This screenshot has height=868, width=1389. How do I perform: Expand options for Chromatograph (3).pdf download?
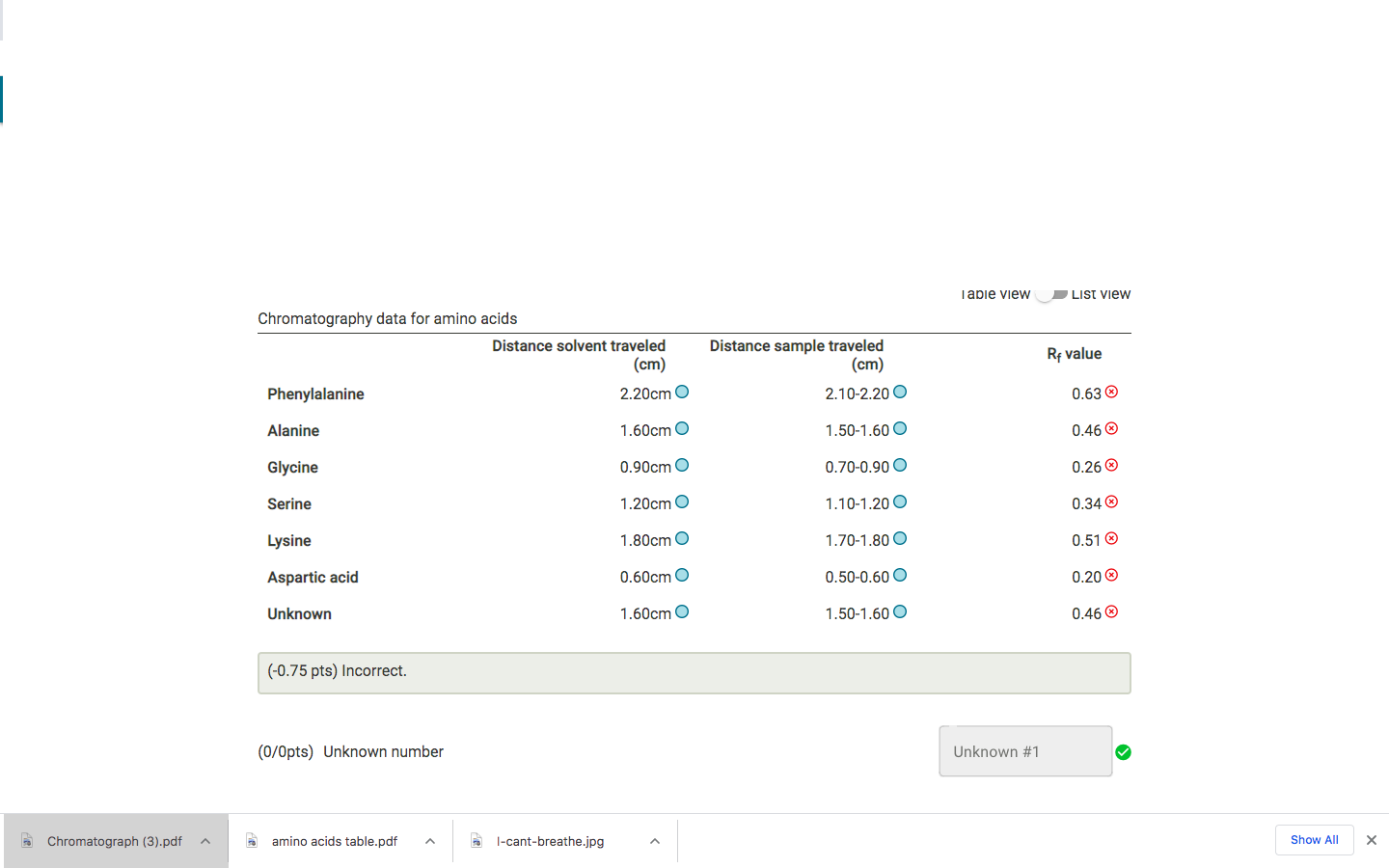205,840
